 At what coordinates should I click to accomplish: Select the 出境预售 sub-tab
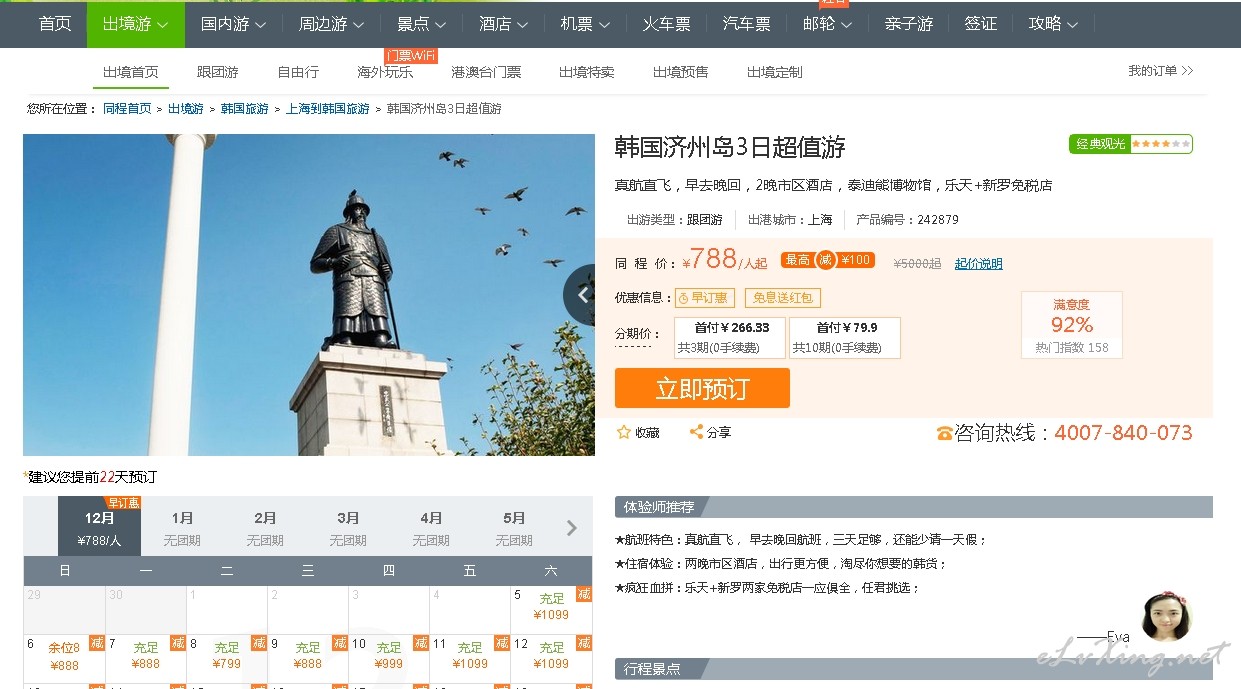(x=681, y=72)
